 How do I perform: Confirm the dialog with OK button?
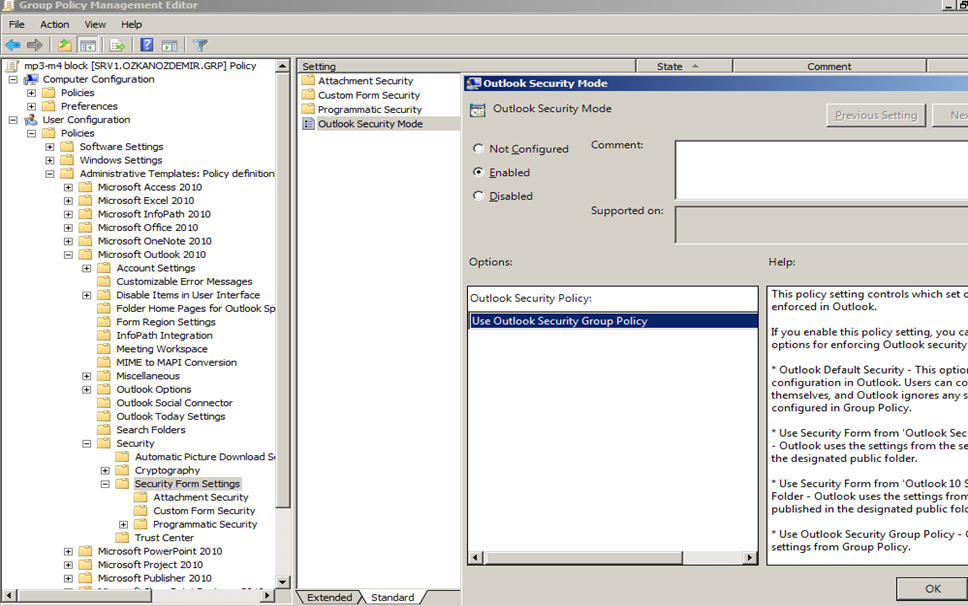[933, 589]
